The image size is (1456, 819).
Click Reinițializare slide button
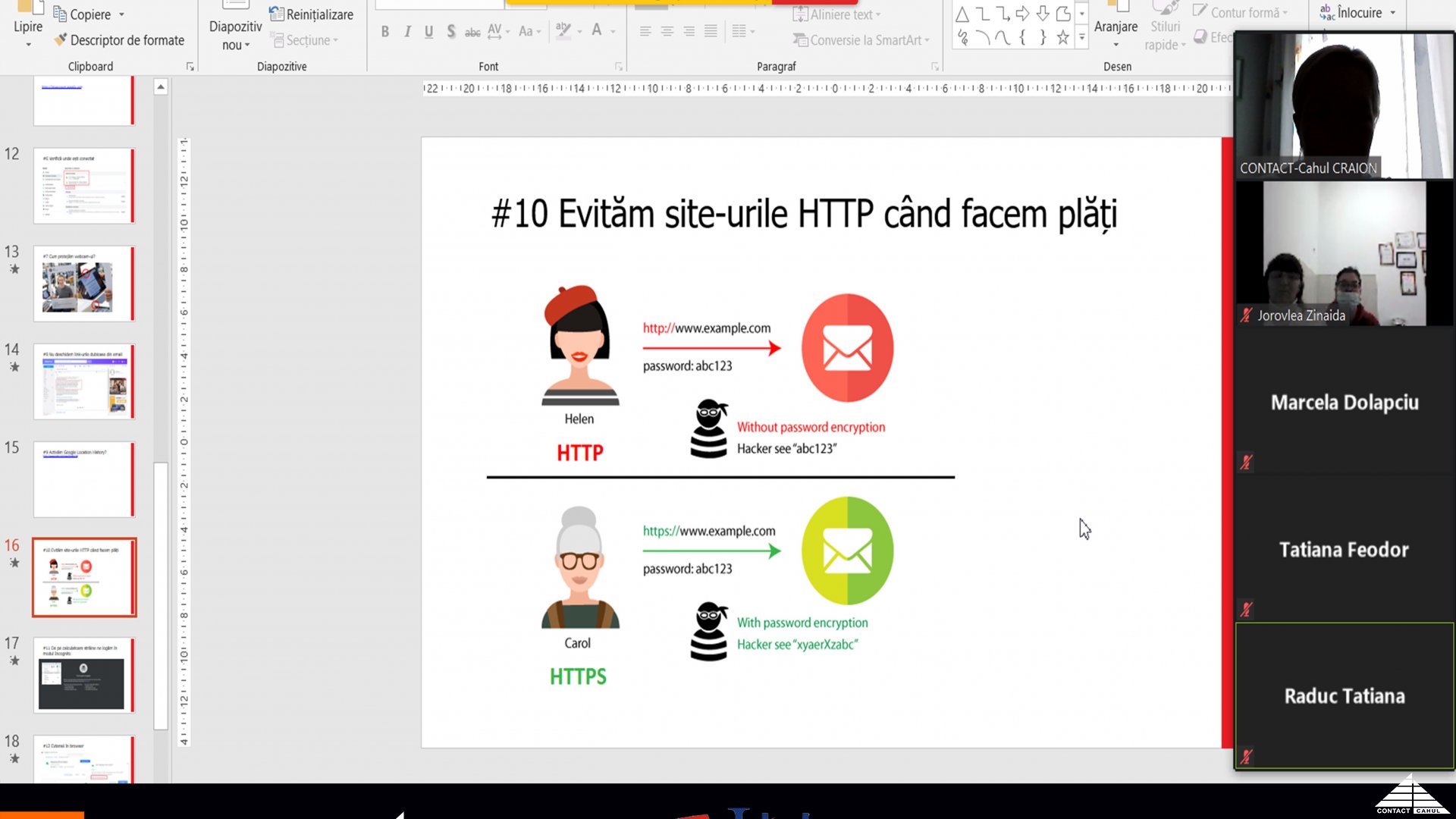coord(311,14)
